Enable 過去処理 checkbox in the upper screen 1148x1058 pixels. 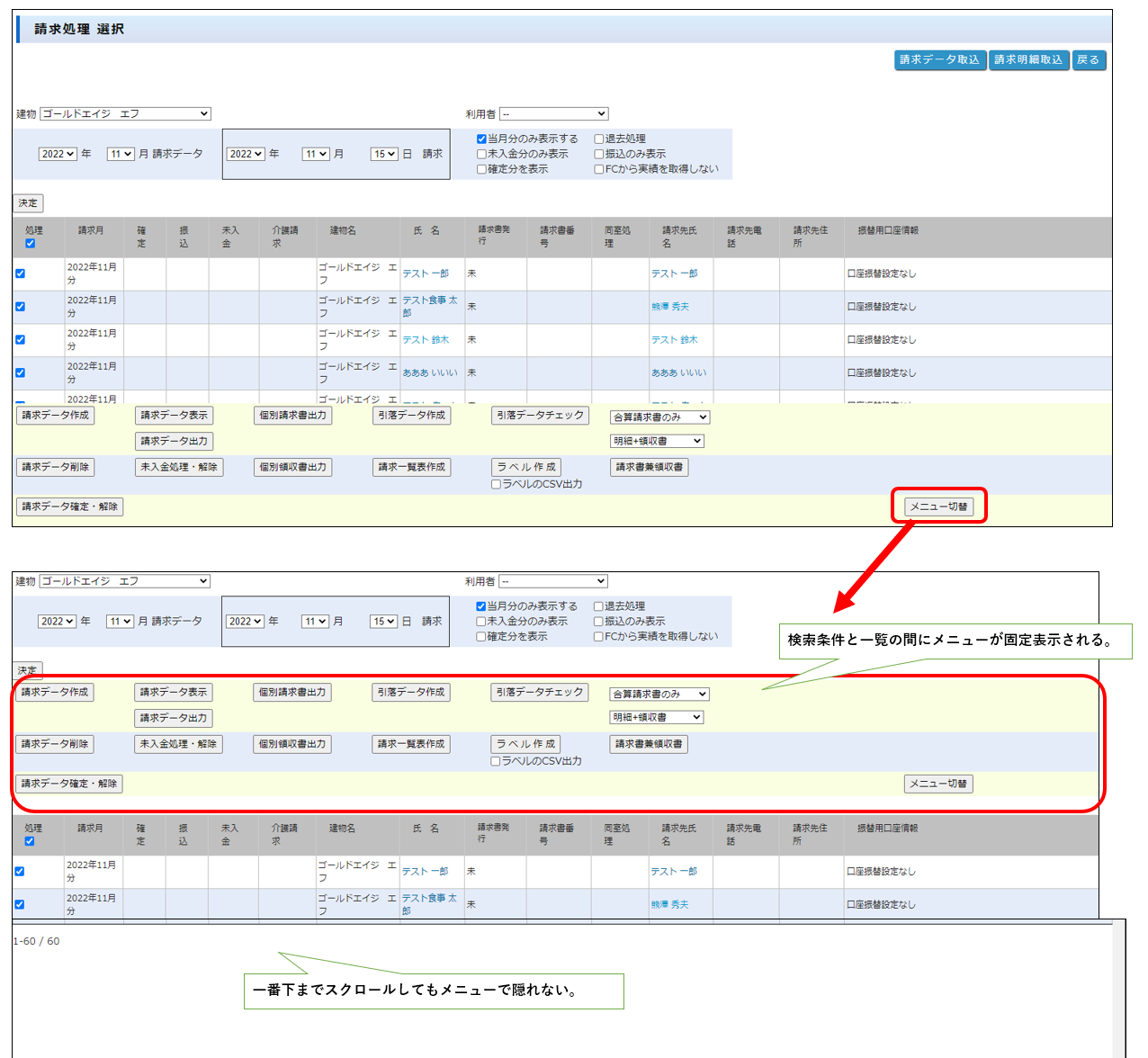click(x=599, y=139)
